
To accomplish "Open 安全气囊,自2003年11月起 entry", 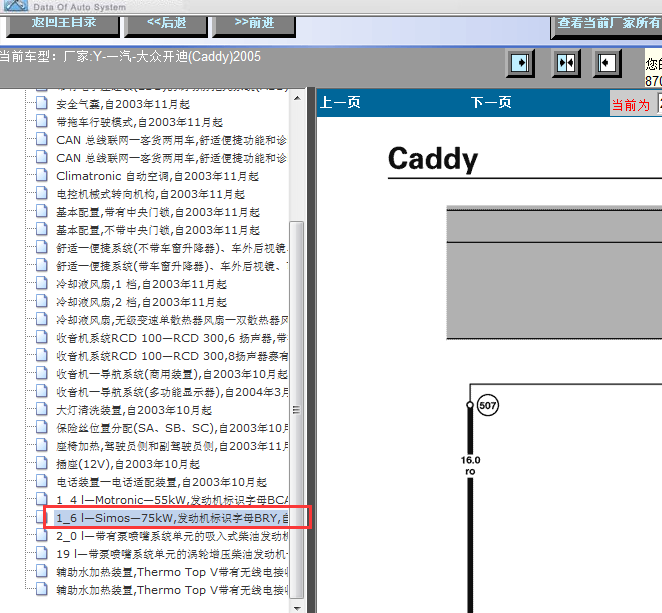I will 123,104.
